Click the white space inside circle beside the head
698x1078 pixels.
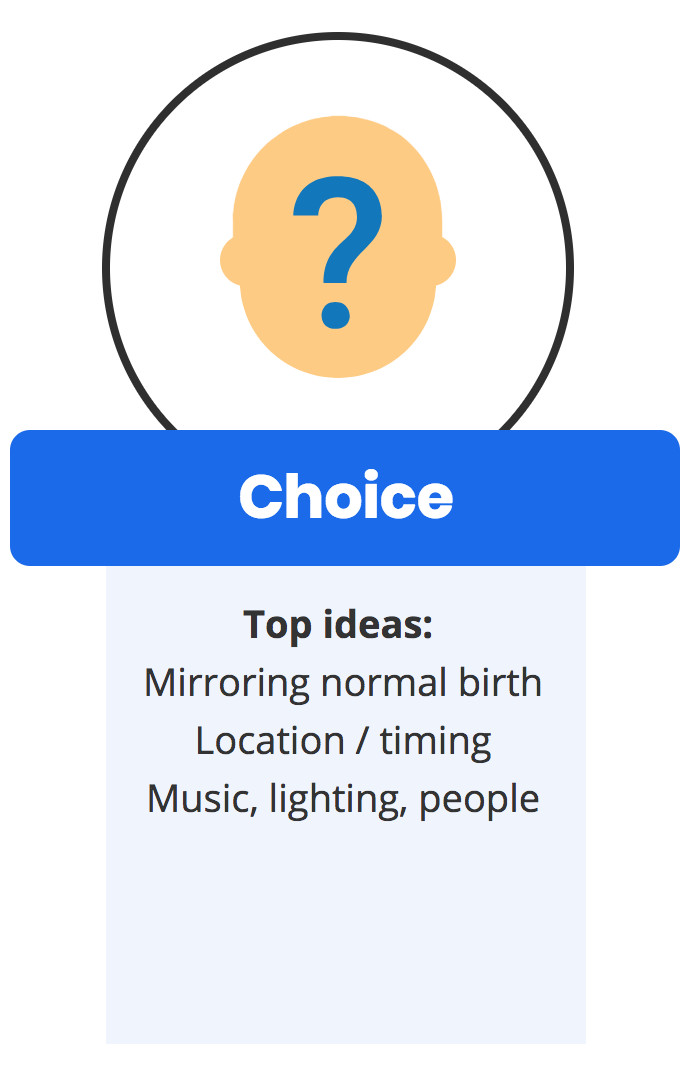165,275
